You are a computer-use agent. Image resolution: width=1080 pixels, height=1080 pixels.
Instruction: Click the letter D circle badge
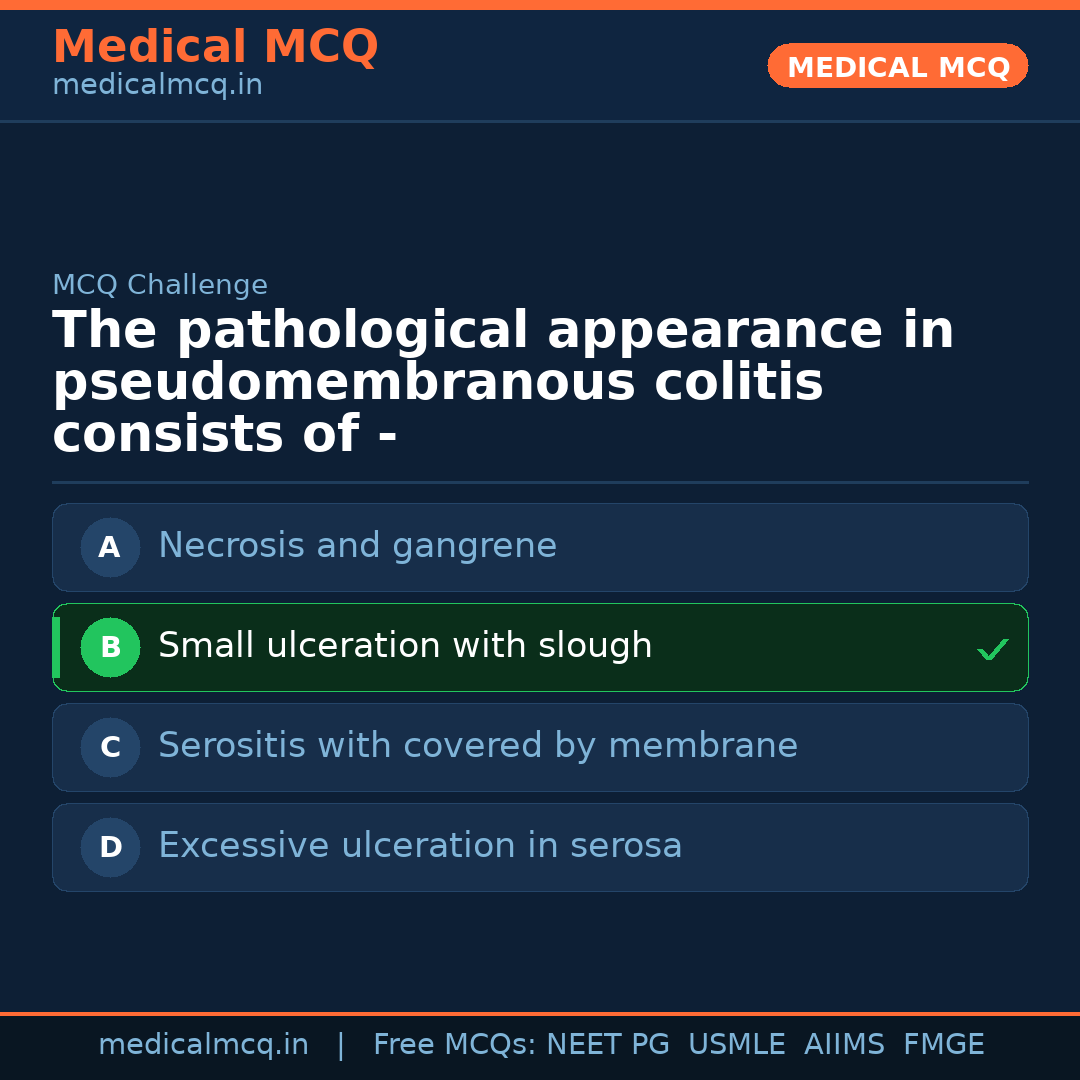[110, 847]
